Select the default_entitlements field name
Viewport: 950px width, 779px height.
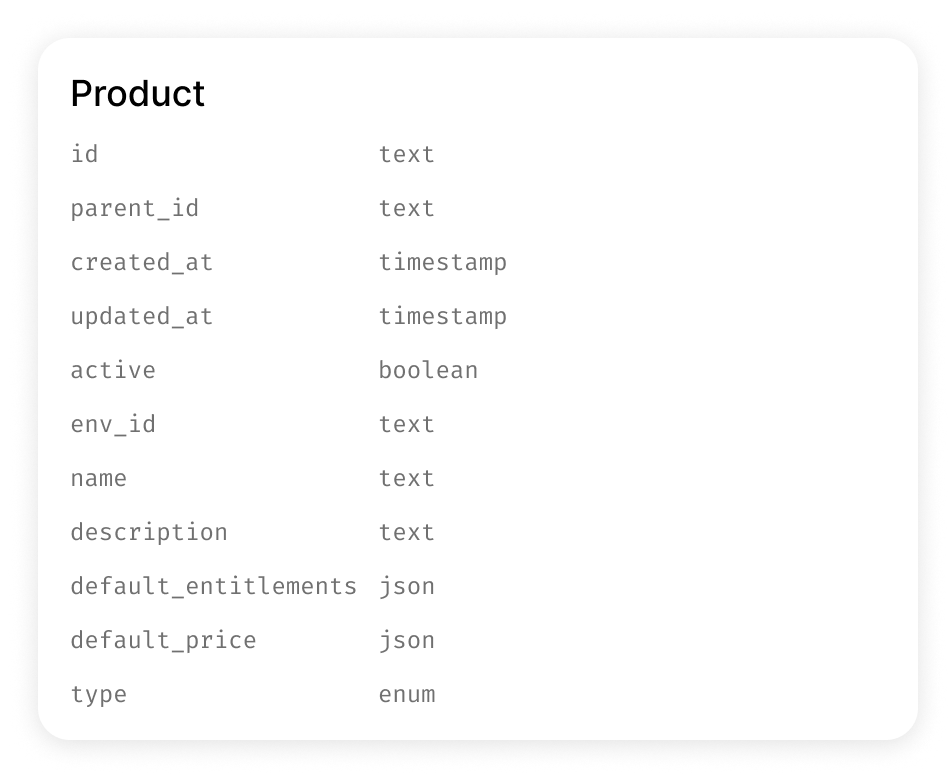click(213, 586)
